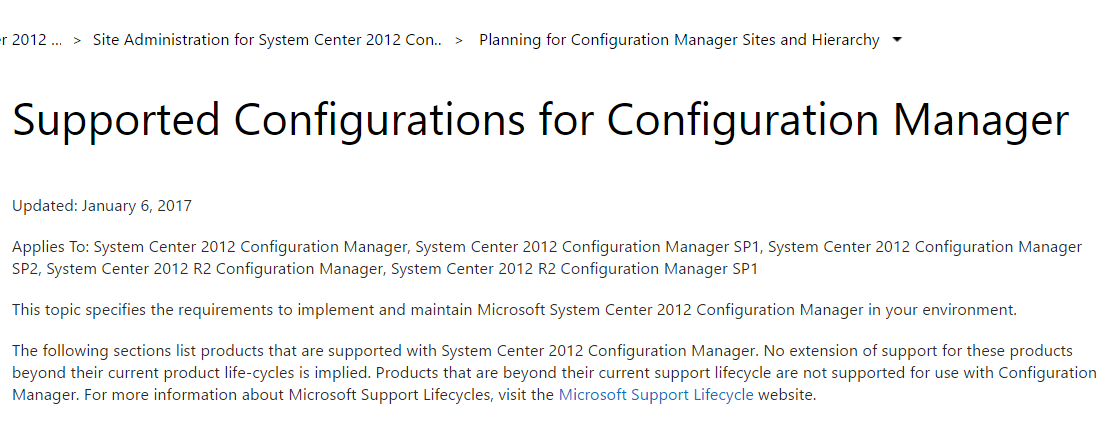Click "System Center 2012 R2 Configuration Manager SP1" text
Screen dimensions: 1114x423
575,268
